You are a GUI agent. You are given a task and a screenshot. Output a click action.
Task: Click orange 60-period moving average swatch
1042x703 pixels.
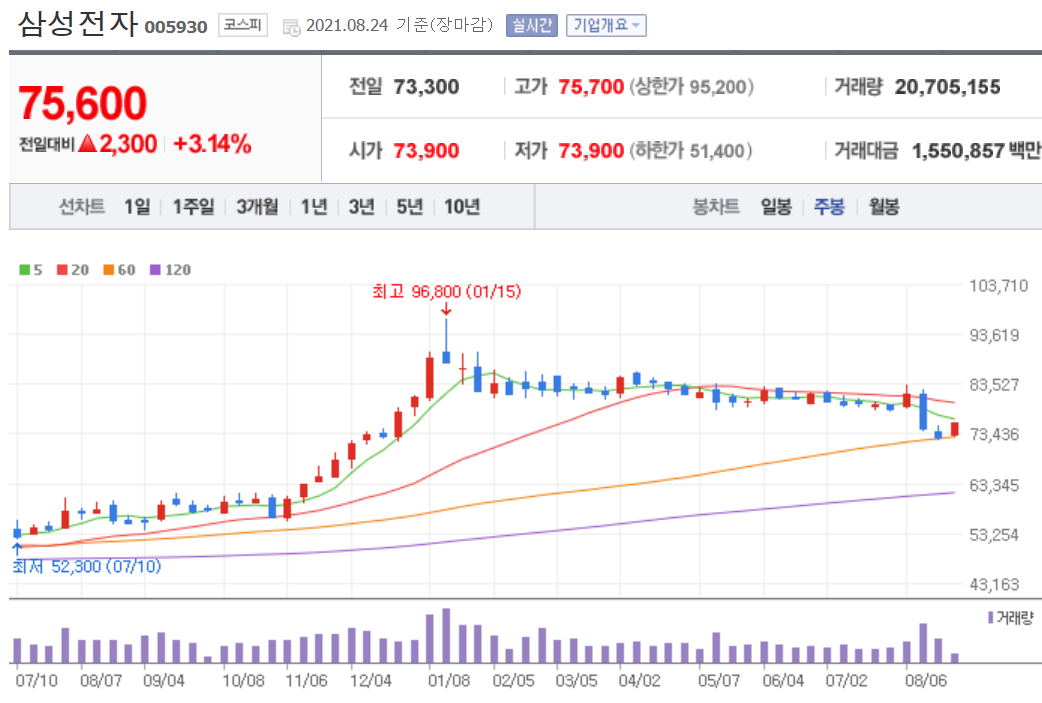109,270
